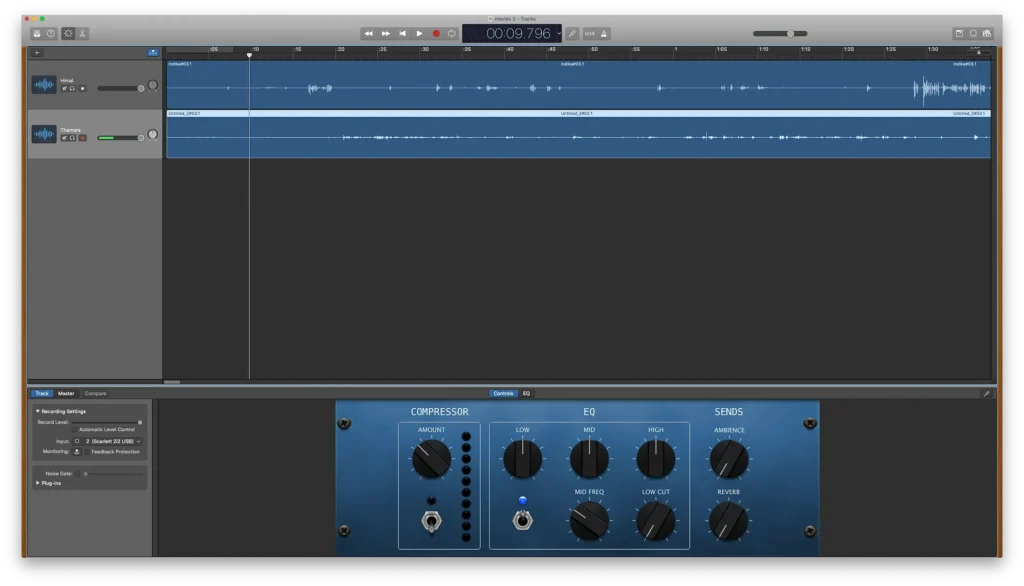Toggle the Smart Controls knob button

[68, 33]
